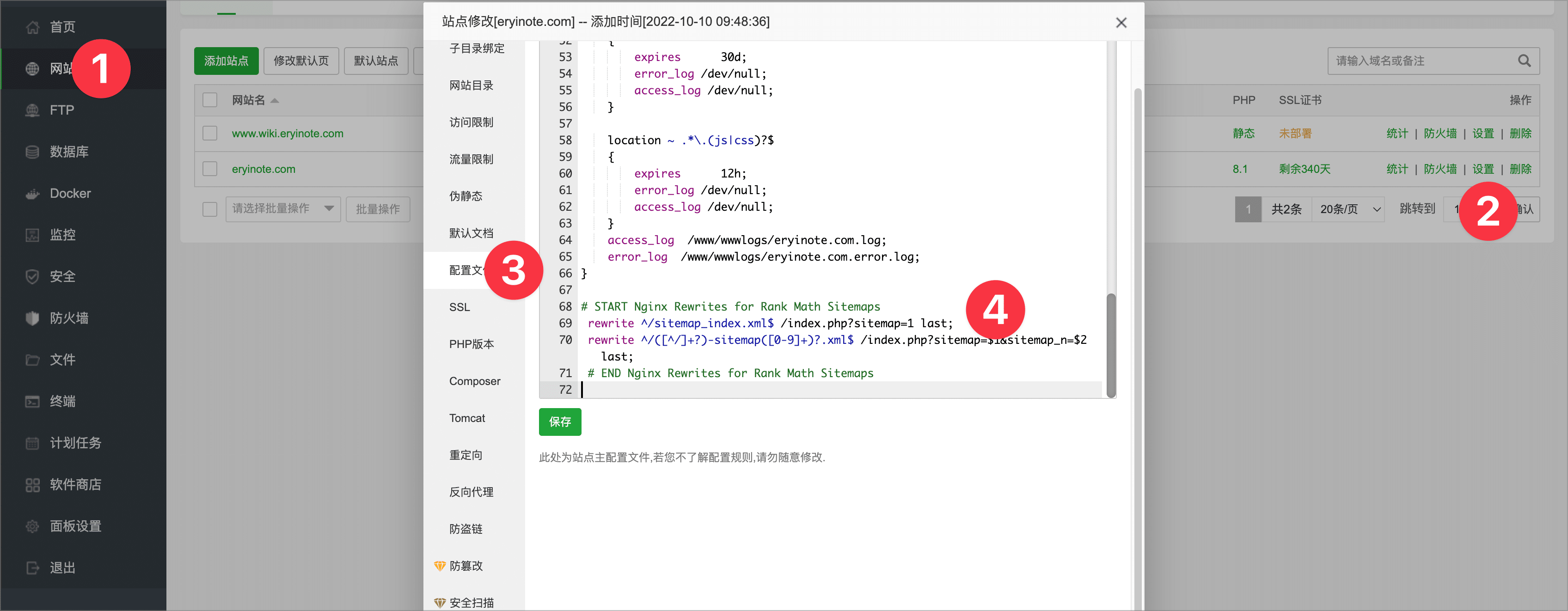Screen dimensions: 1568x611
Task: Open the 终端 terminal icon
Action: pyautogui.click(x=32, y=401)
